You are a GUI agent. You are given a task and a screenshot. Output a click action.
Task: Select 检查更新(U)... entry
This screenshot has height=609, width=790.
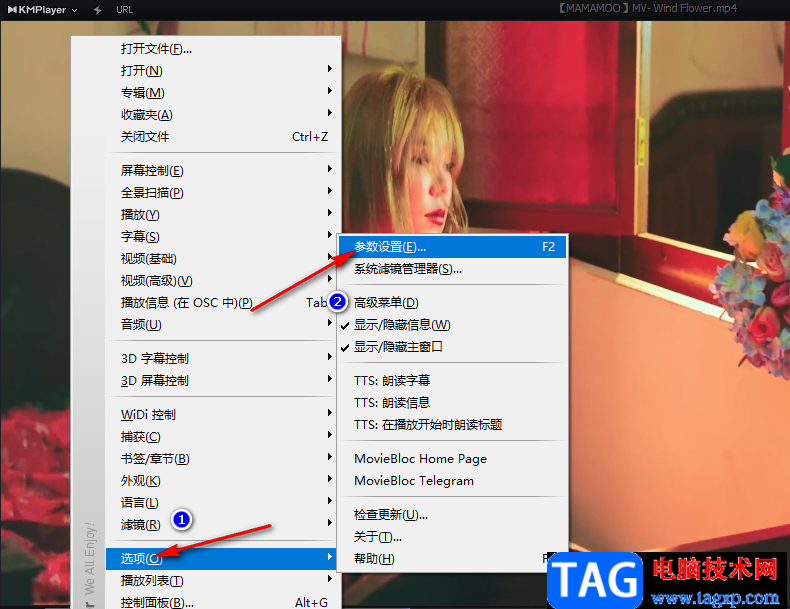click(x=452, y=515)
